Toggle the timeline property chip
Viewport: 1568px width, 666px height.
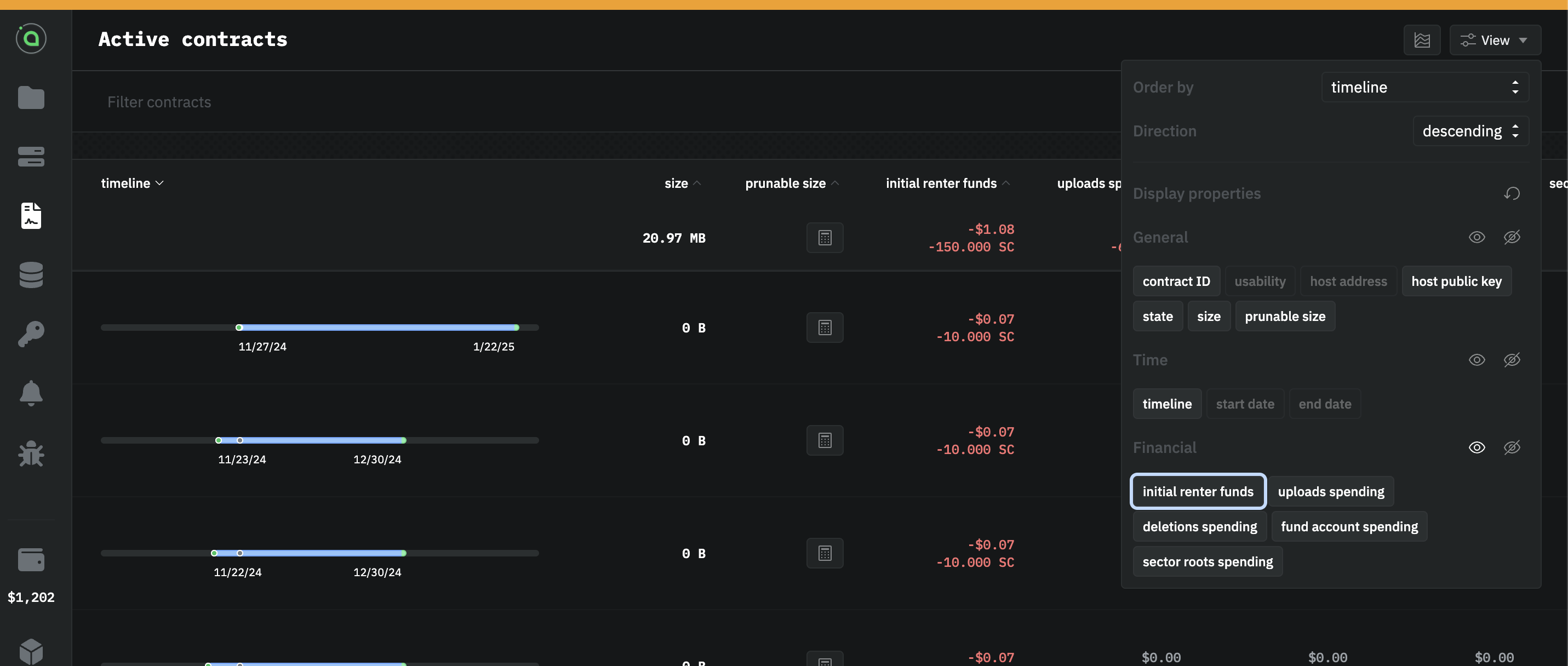(1167, 404)
